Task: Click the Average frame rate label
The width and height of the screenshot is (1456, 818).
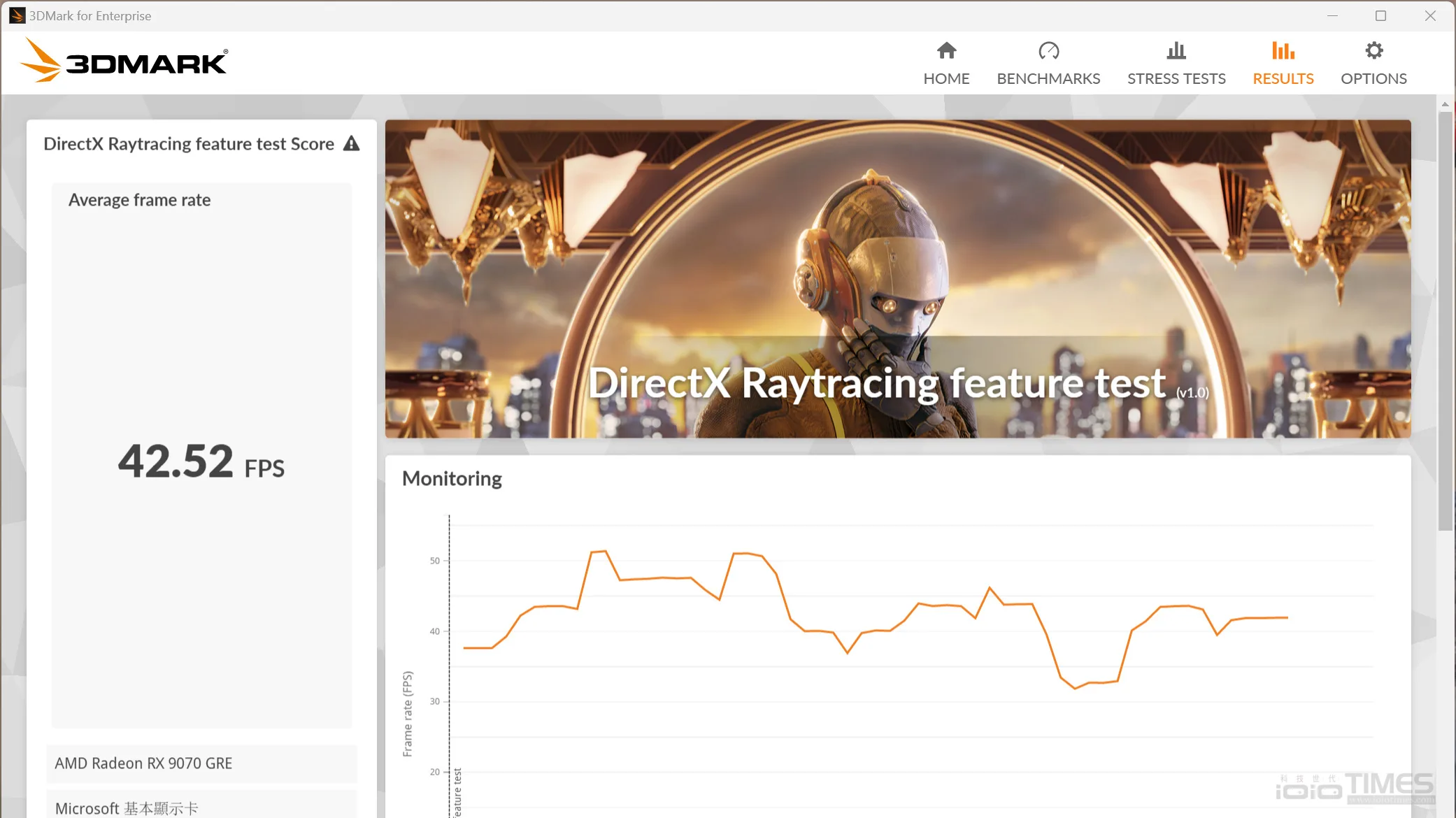Action: click(x=139, y=200)
